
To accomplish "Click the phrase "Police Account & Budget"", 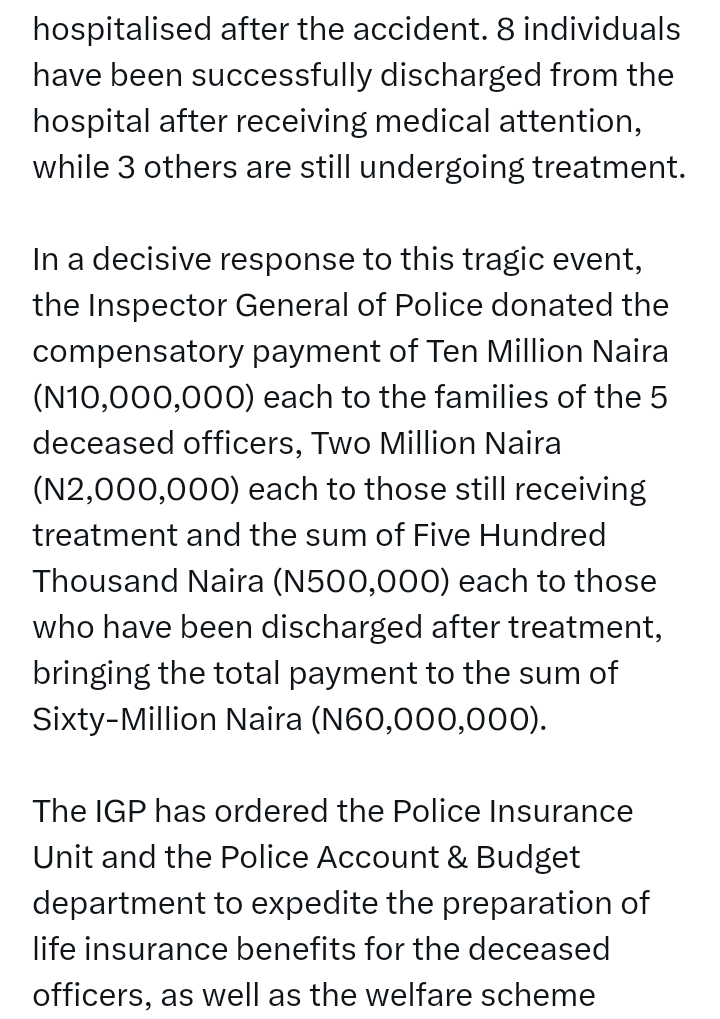I will pos(400,858).
